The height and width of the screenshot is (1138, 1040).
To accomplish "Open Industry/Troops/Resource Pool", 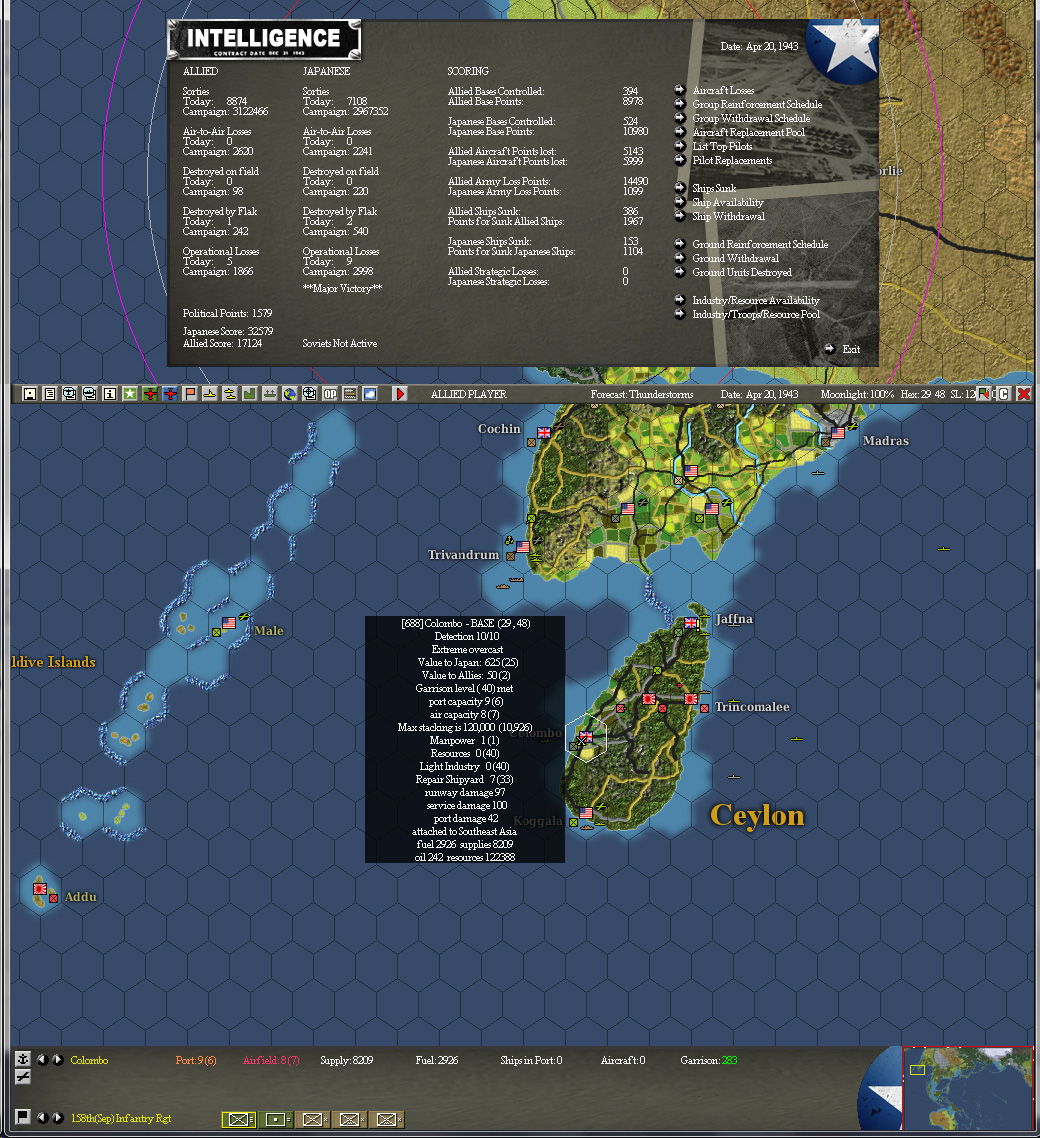I will point(756,314).
